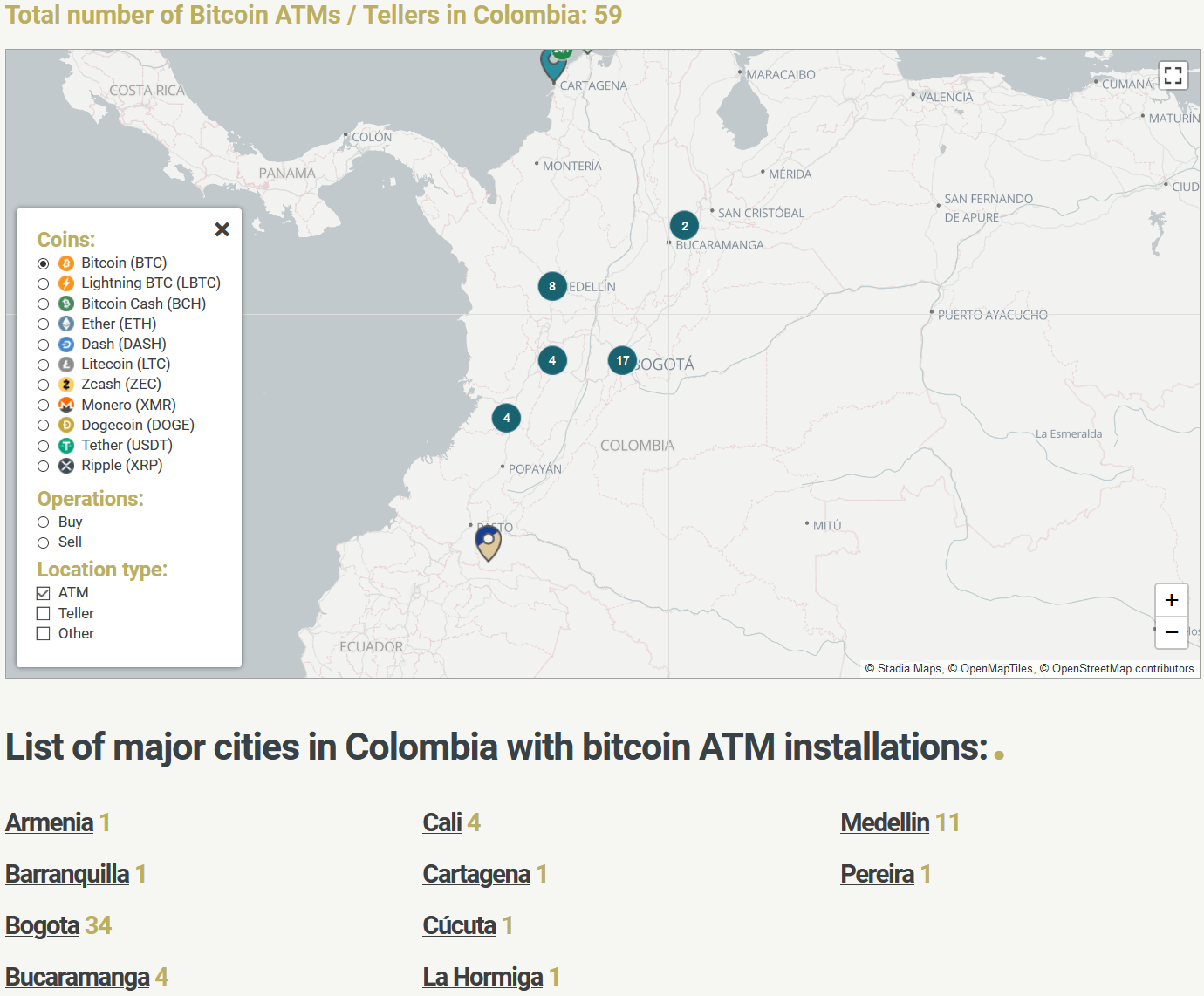Open the Cali city link
Viewport: 1204px width, 996px height.
pos(442,822)
